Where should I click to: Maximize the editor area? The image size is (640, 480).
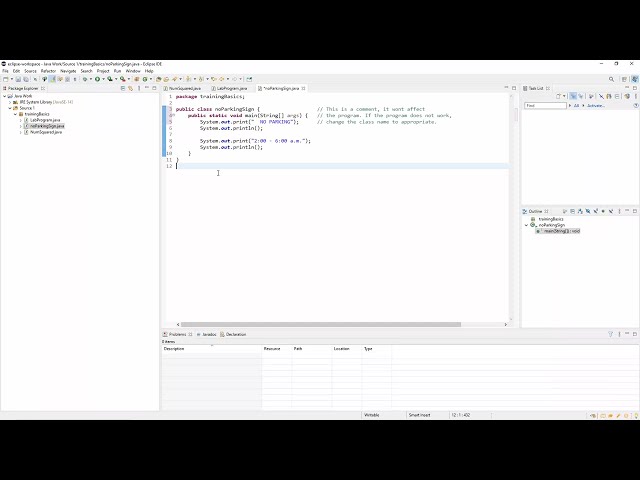click(x=514, y=88)
